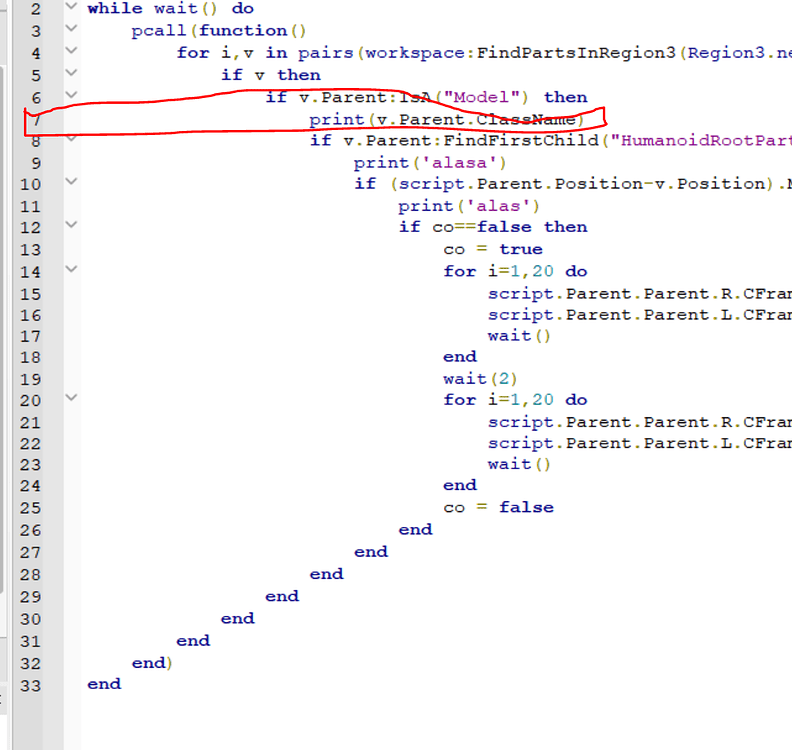Click the text "co = false"
Screen dimensions: 792x750
tap(499, 508)
